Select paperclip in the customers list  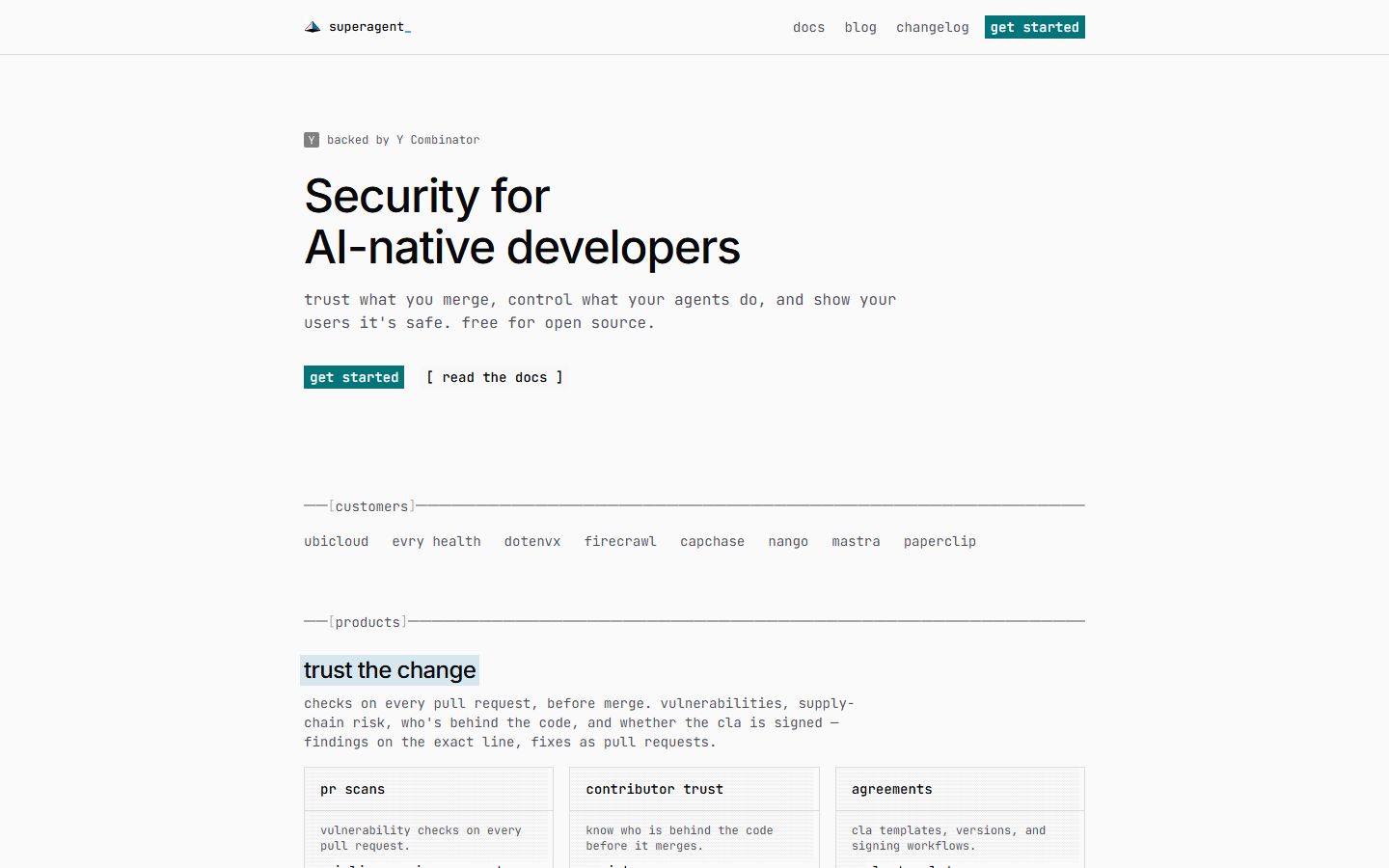(x=940, y=541)
